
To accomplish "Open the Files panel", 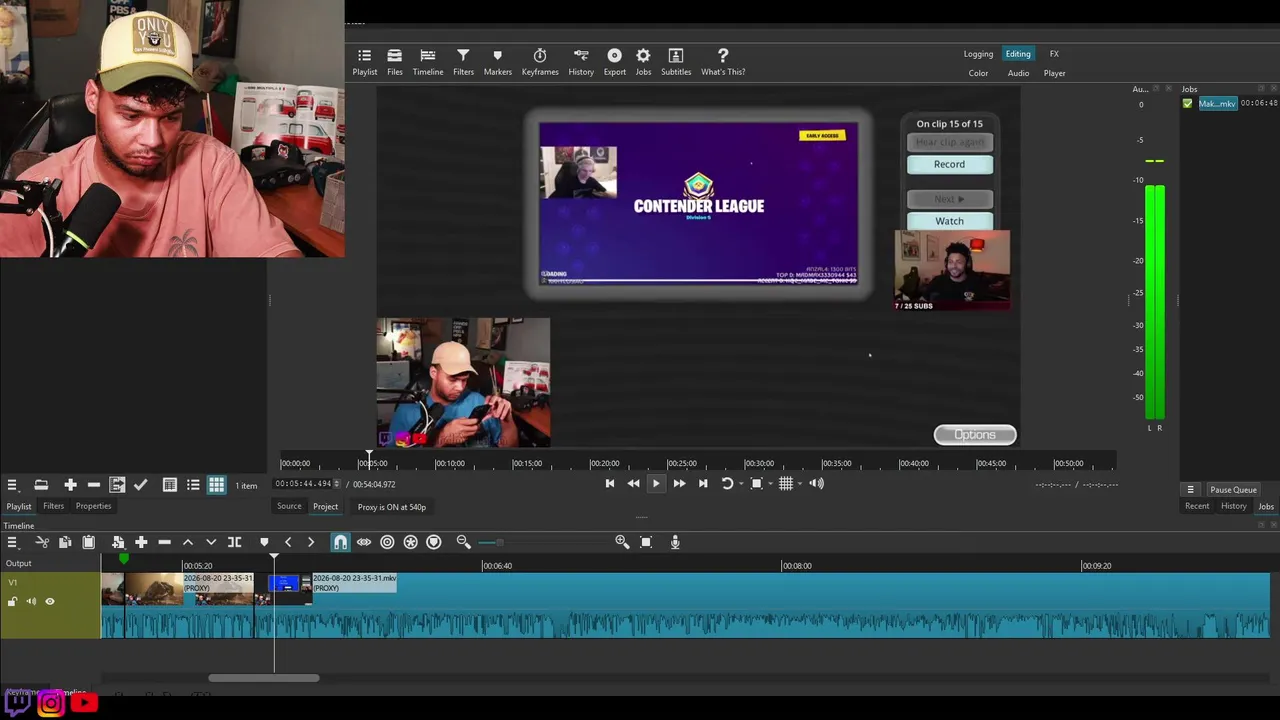I will click(395, 62).
